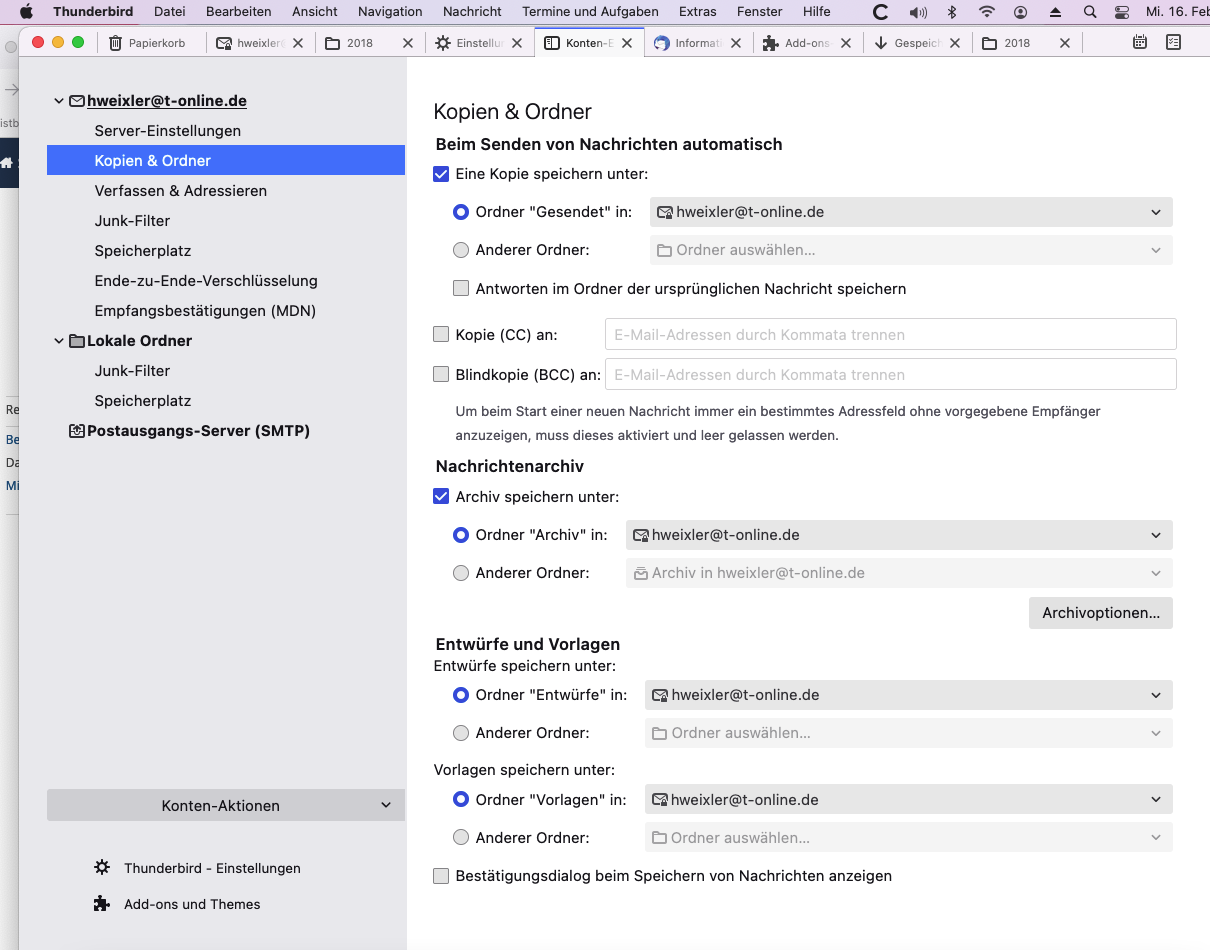Open Server-Einstellungen in the sidebar
The width and height of the screenshot is (1210, 950).
point(167,131)
